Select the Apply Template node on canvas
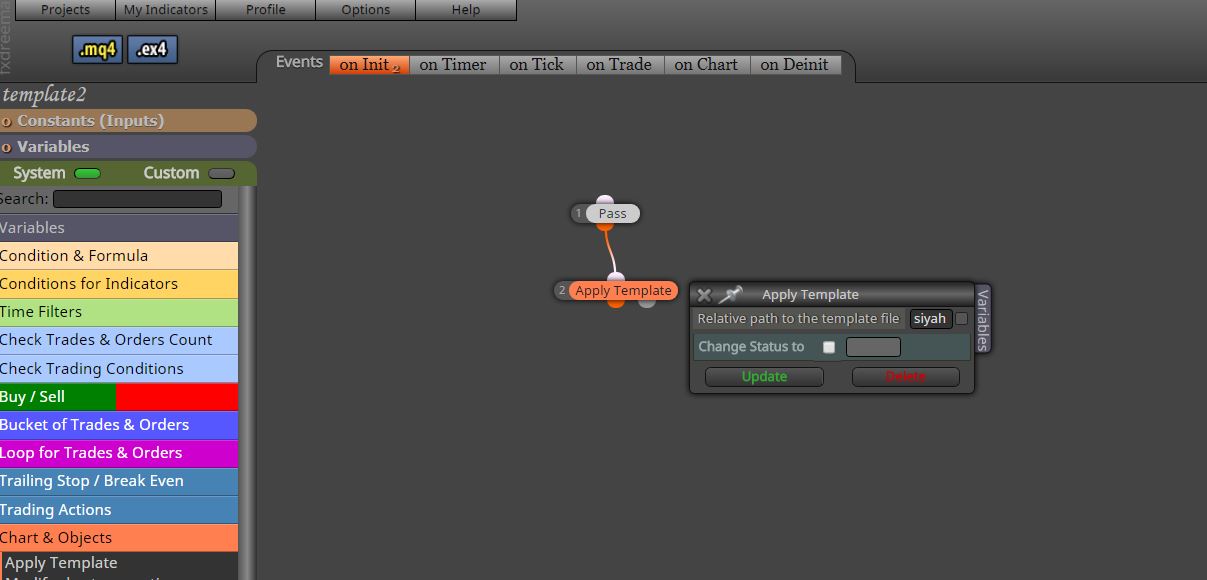This screenshot has width=1207, height=580. 623,291
